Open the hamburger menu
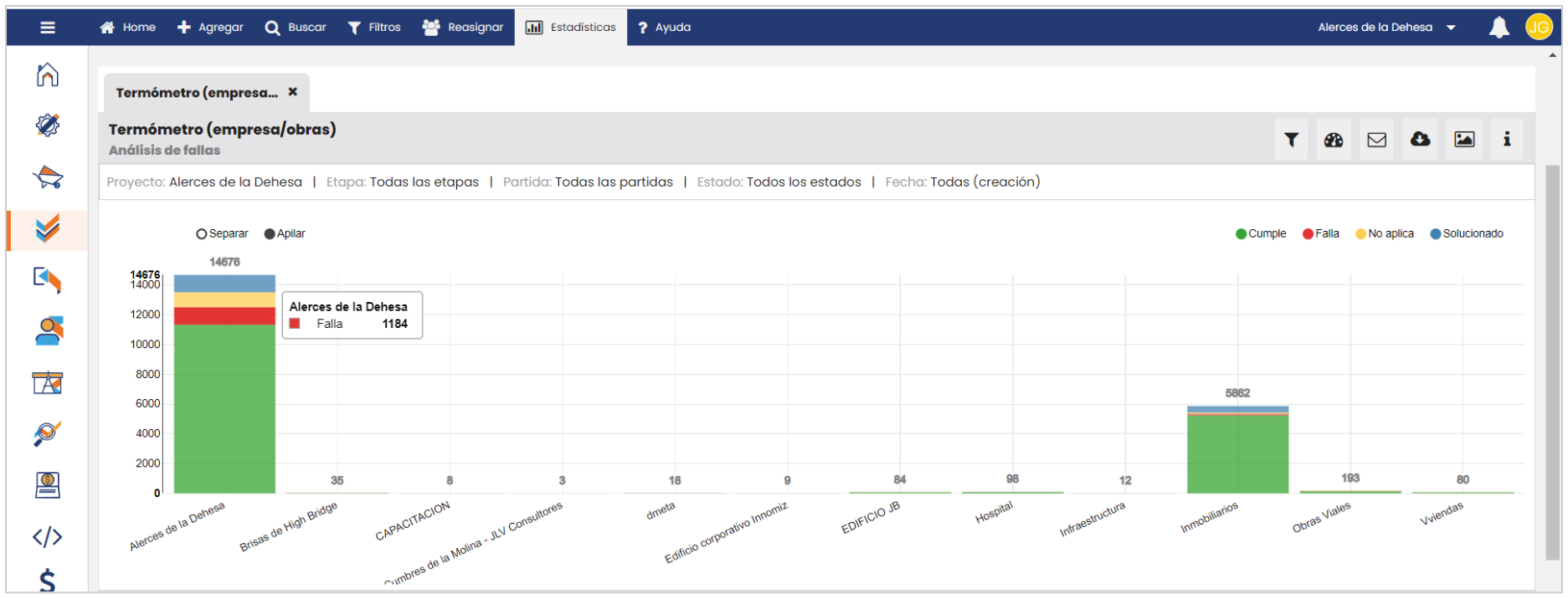 tap(48, 28)
